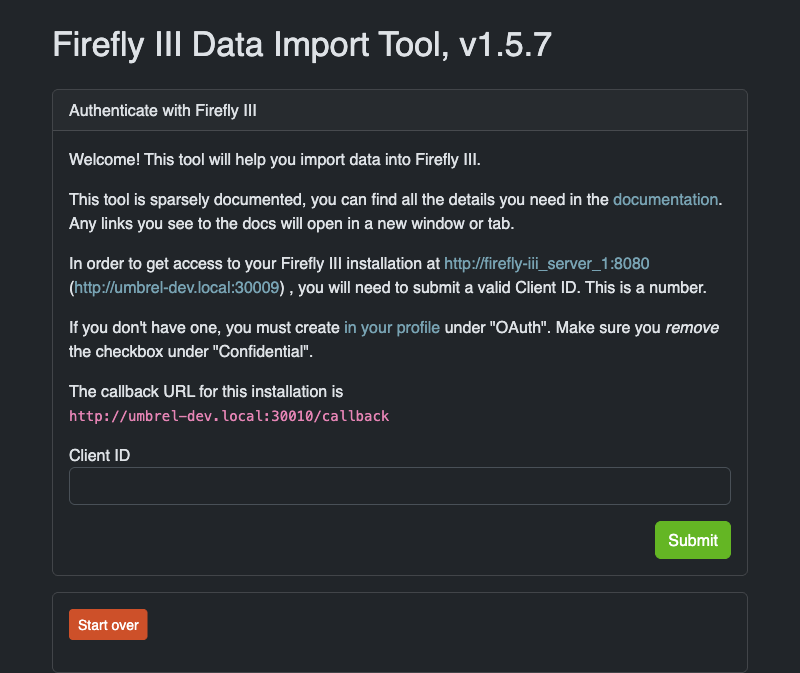Click the Start over button

coord(108,625)
